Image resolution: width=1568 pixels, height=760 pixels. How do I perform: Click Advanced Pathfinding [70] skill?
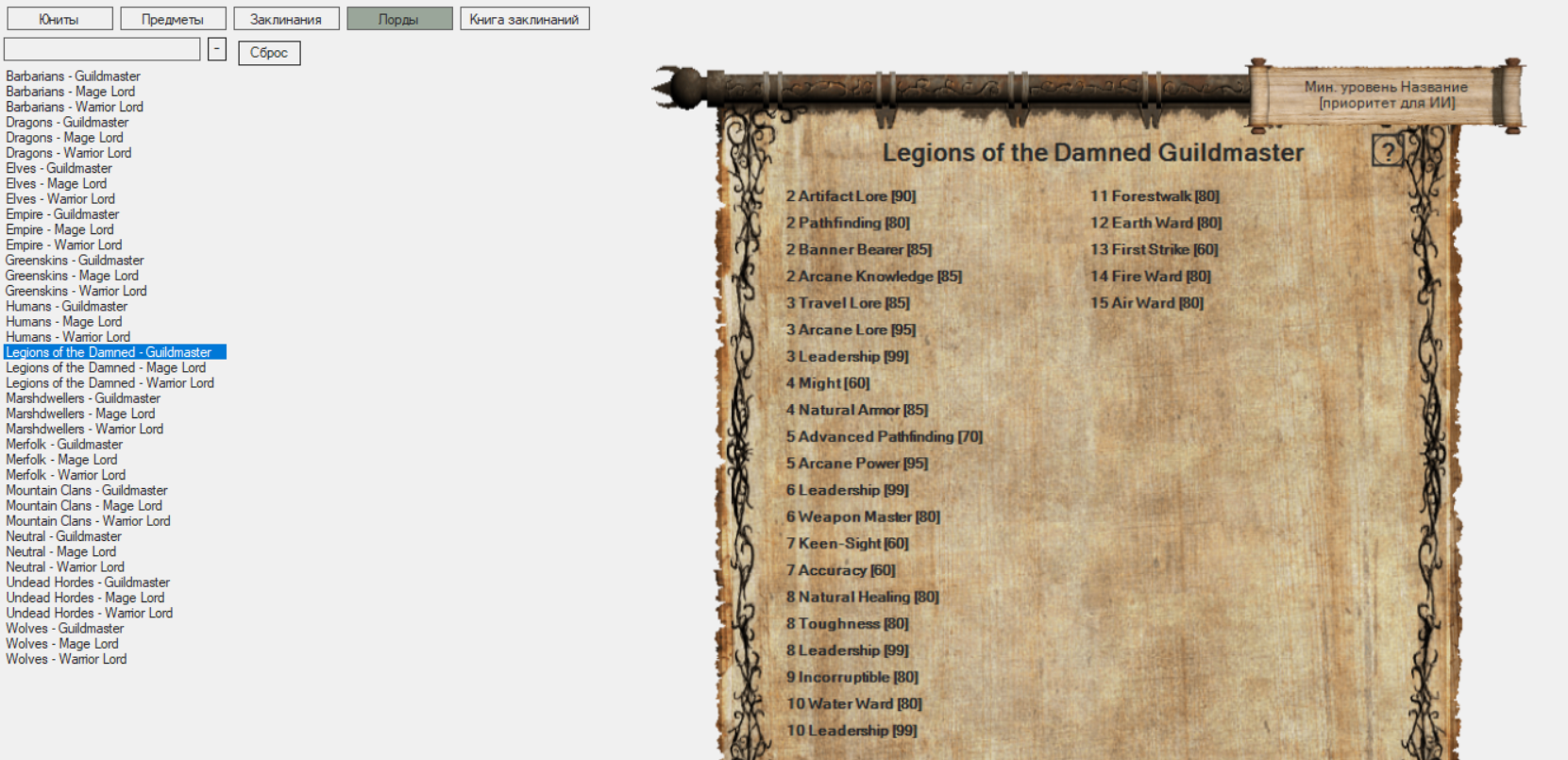pyautogui.click(x=885, y=437)
